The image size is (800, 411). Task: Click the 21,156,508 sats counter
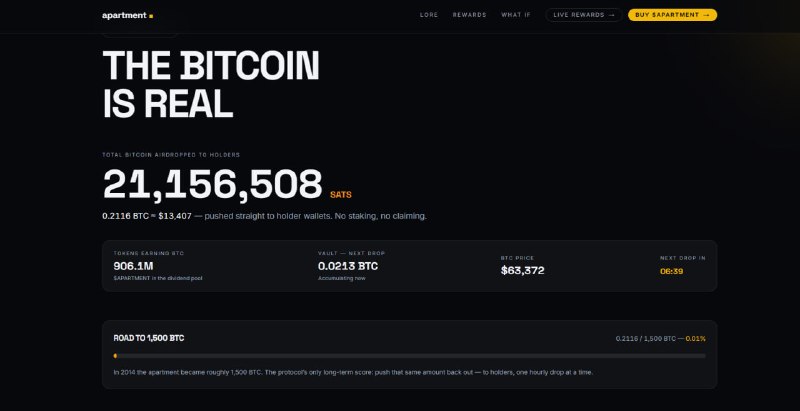[213, 184]
